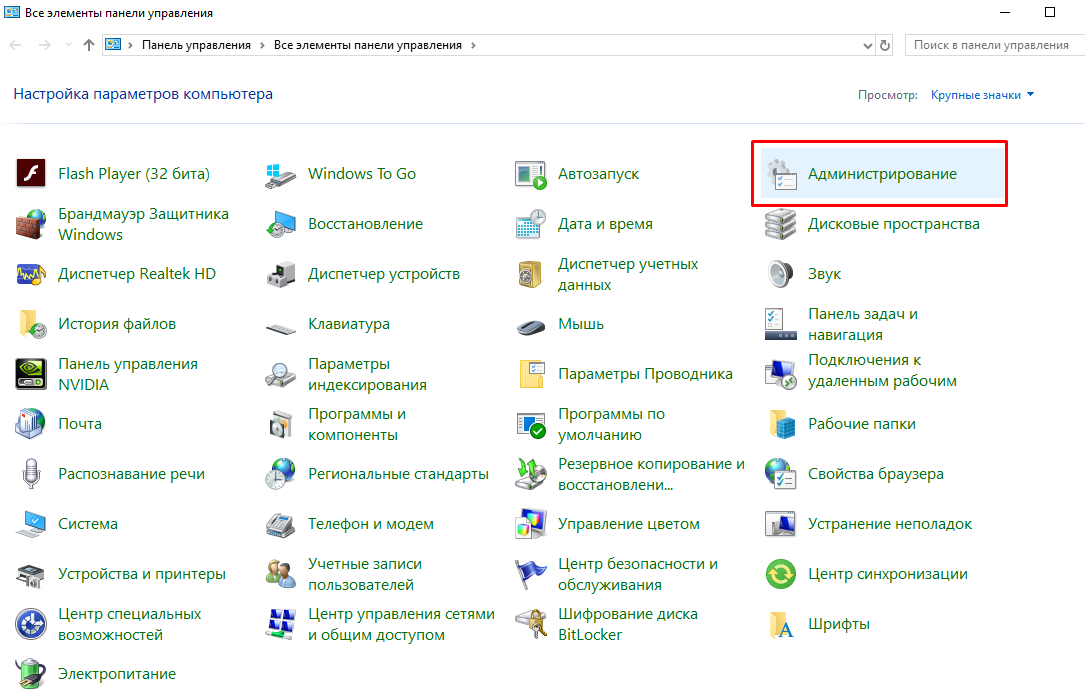Open the Дата и время icon

[531, 224]
